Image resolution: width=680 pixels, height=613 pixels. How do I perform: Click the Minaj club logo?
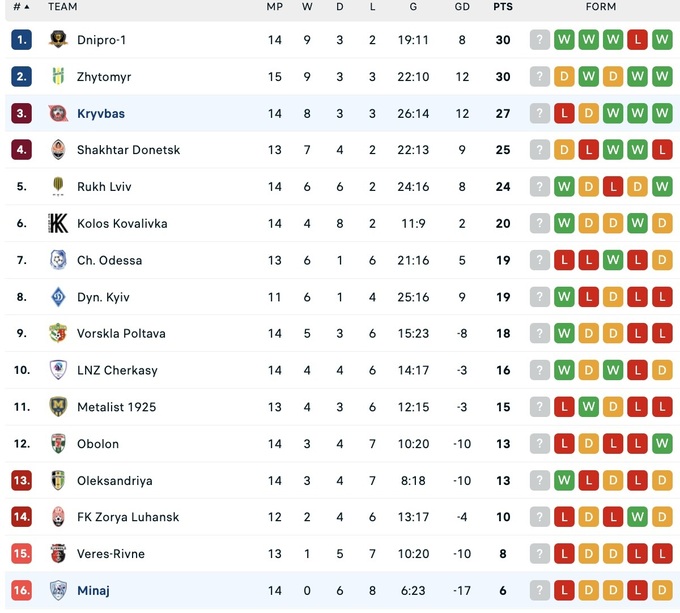pyautogui.click(x=58, y=590)
